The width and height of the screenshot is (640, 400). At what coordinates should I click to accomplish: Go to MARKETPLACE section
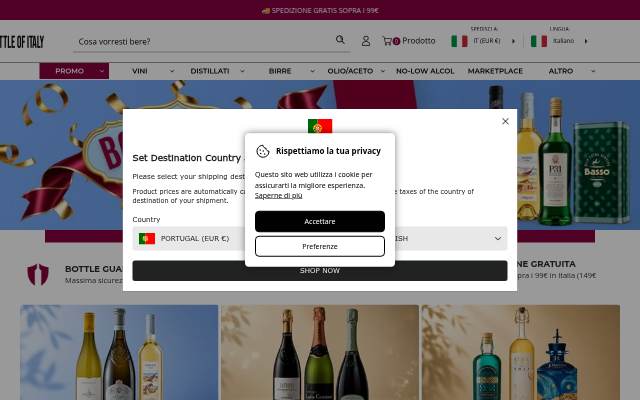coord(495,71)
